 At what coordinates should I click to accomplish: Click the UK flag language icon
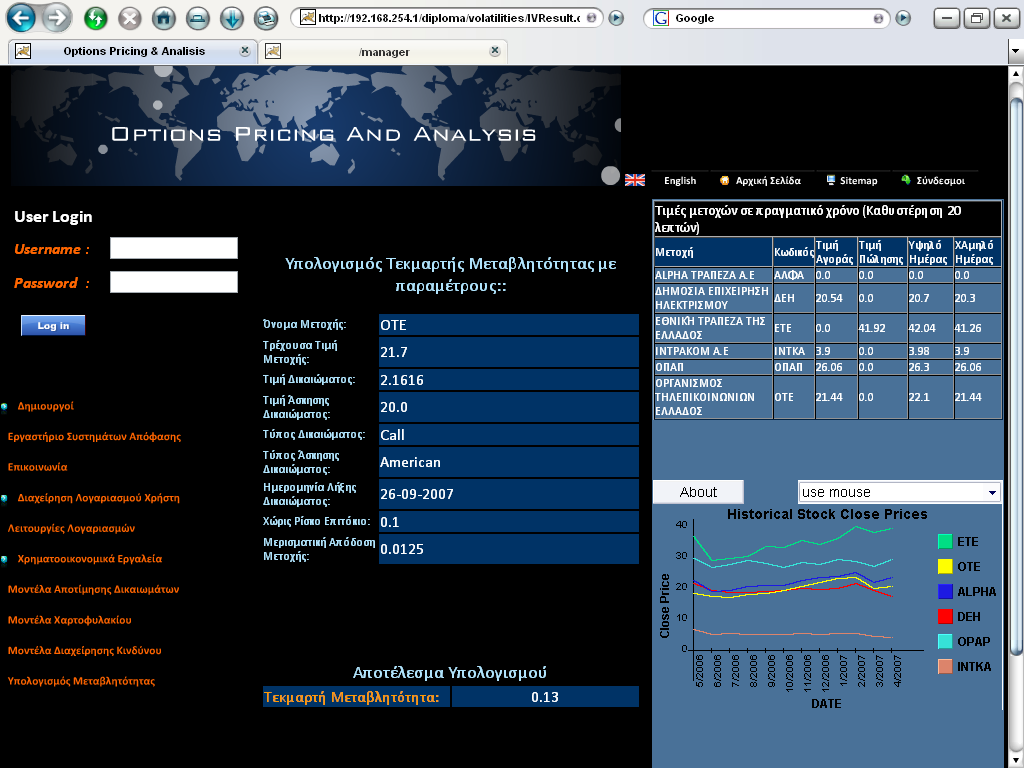635,180
